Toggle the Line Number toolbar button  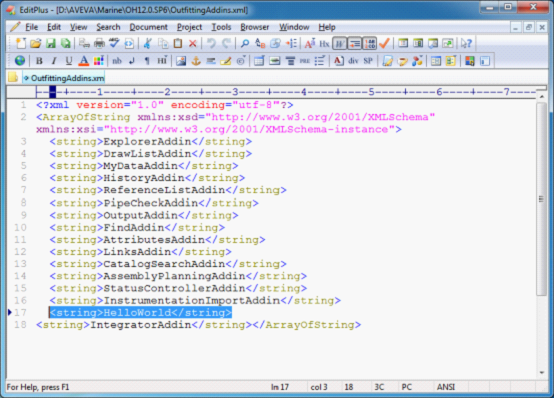(370, 43)
